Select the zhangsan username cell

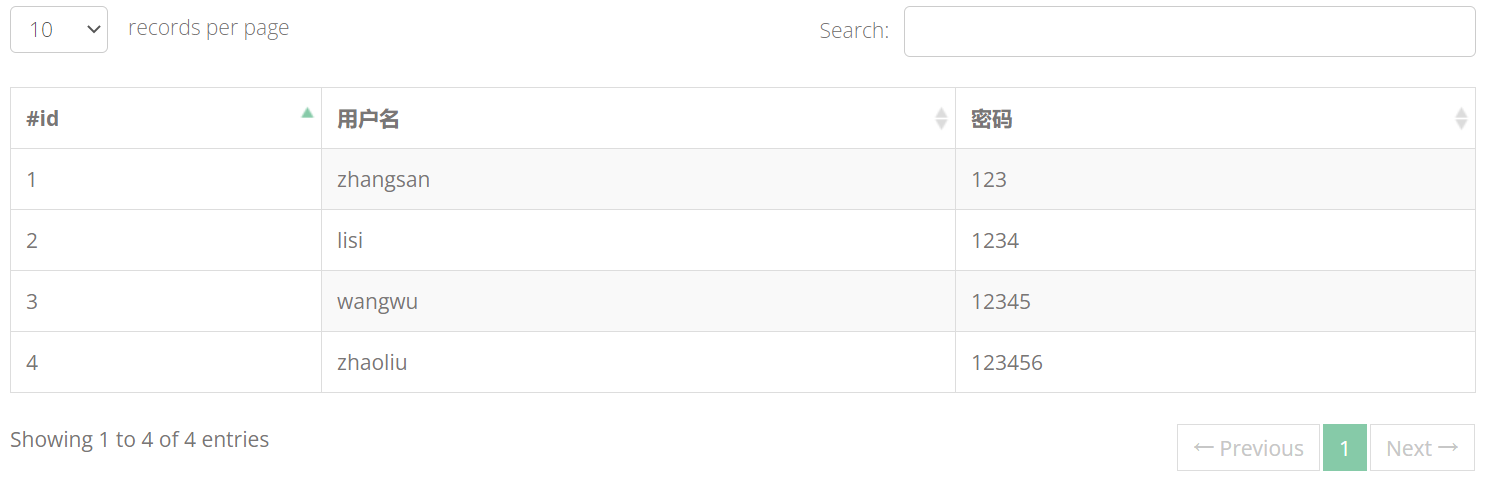point(638,180)
